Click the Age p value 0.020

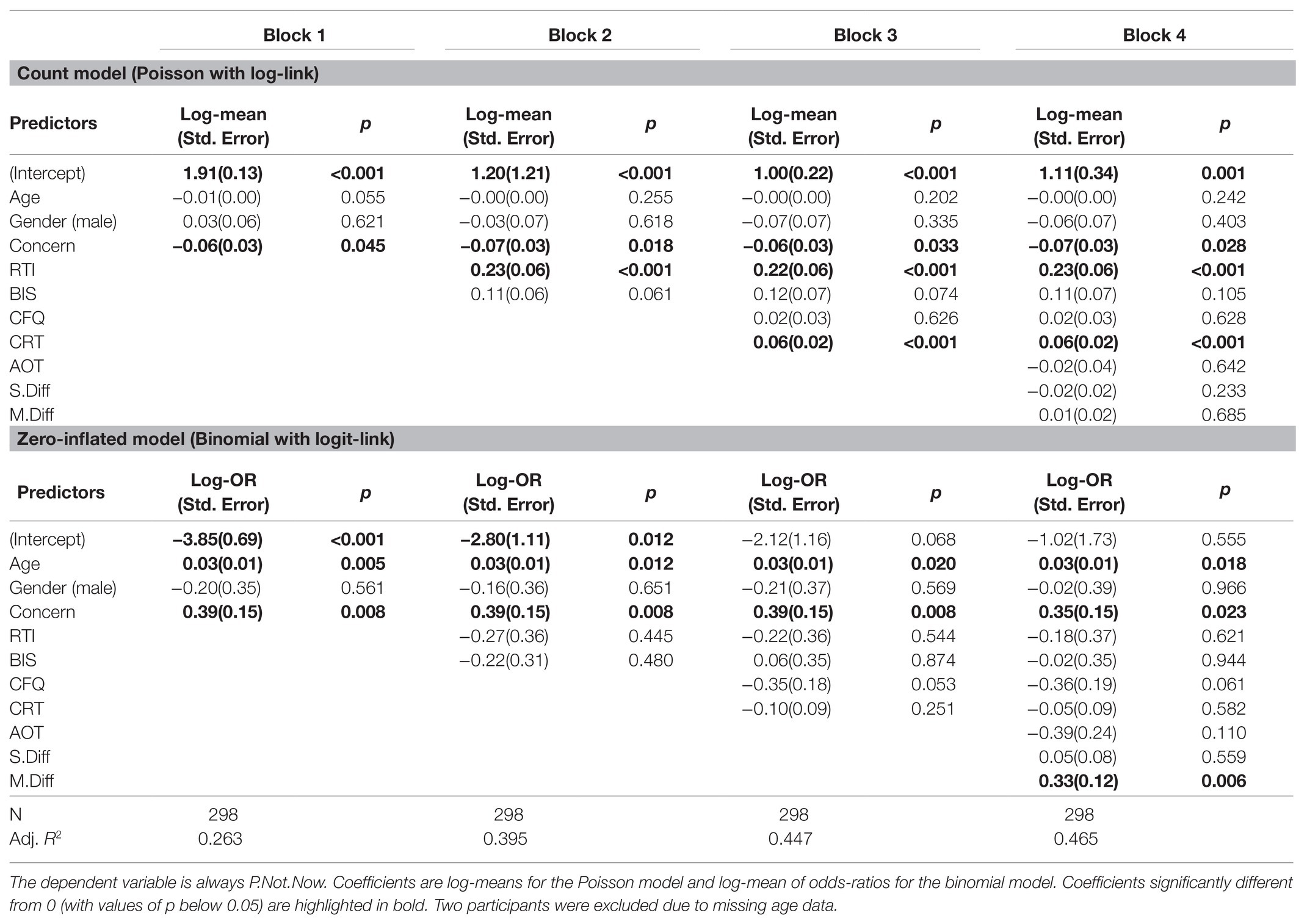click(x=933, y=564)
